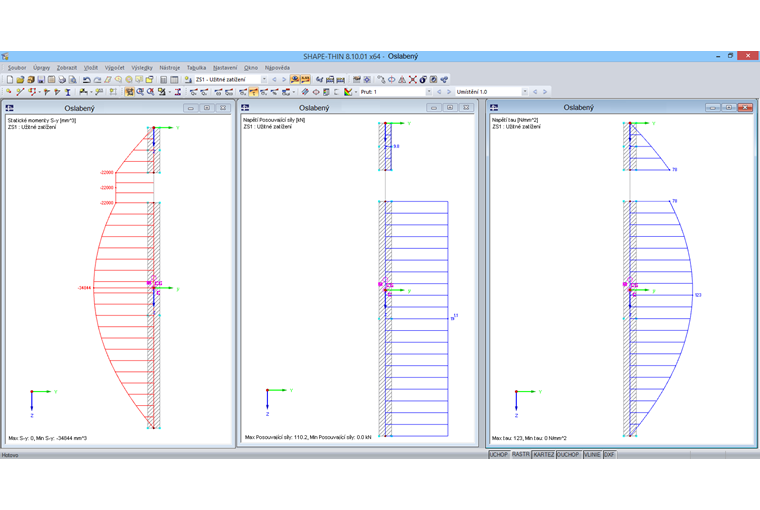Click the -34044 value label in the left diagram
This screenshot has width=760, height=510.
pyautogui.click(x=84, y=288)
